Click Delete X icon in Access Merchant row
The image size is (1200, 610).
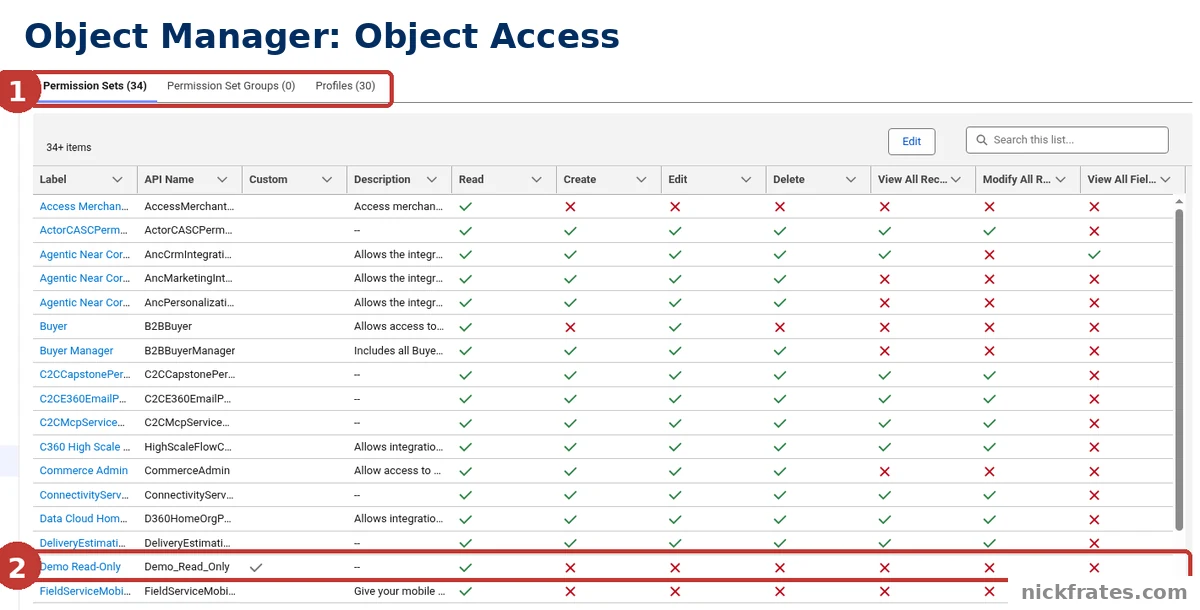tap(780, 207)
